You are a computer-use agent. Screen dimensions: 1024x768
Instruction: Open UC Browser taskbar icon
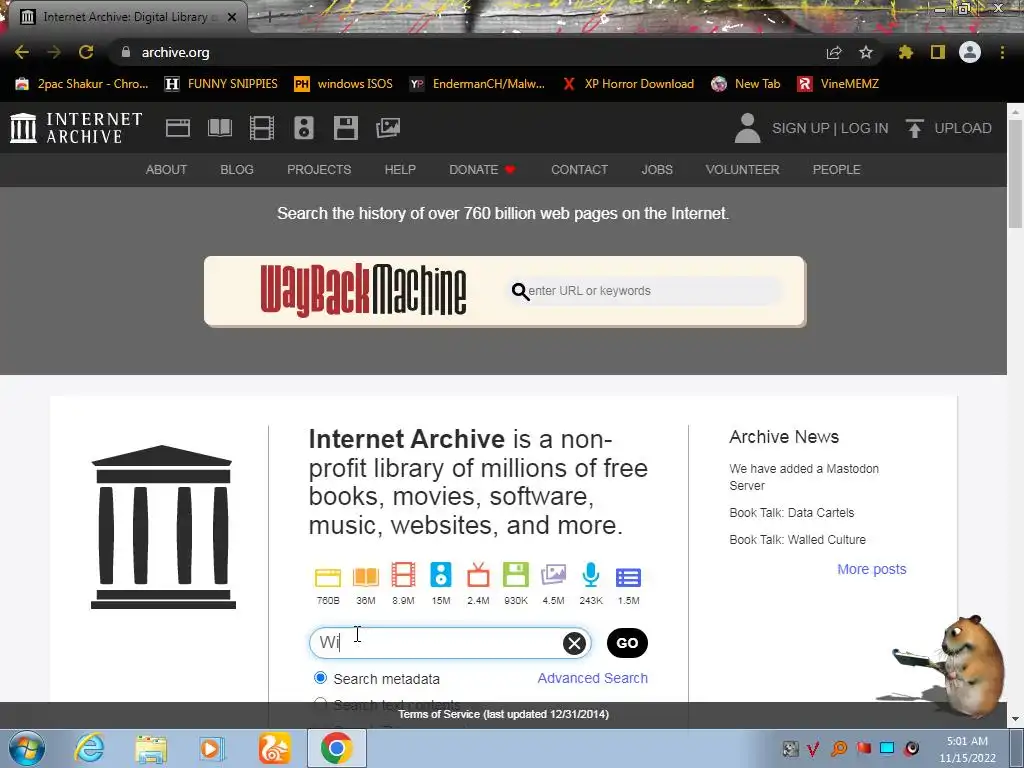(x=274, y=748)
